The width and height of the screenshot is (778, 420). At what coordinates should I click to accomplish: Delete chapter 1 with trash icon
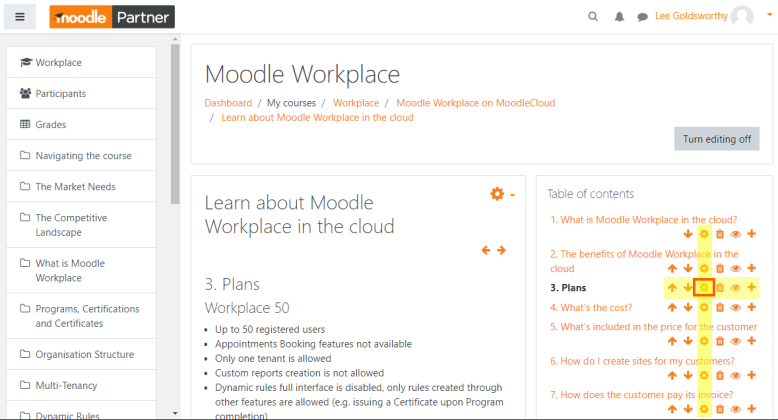tap(720, 234)
